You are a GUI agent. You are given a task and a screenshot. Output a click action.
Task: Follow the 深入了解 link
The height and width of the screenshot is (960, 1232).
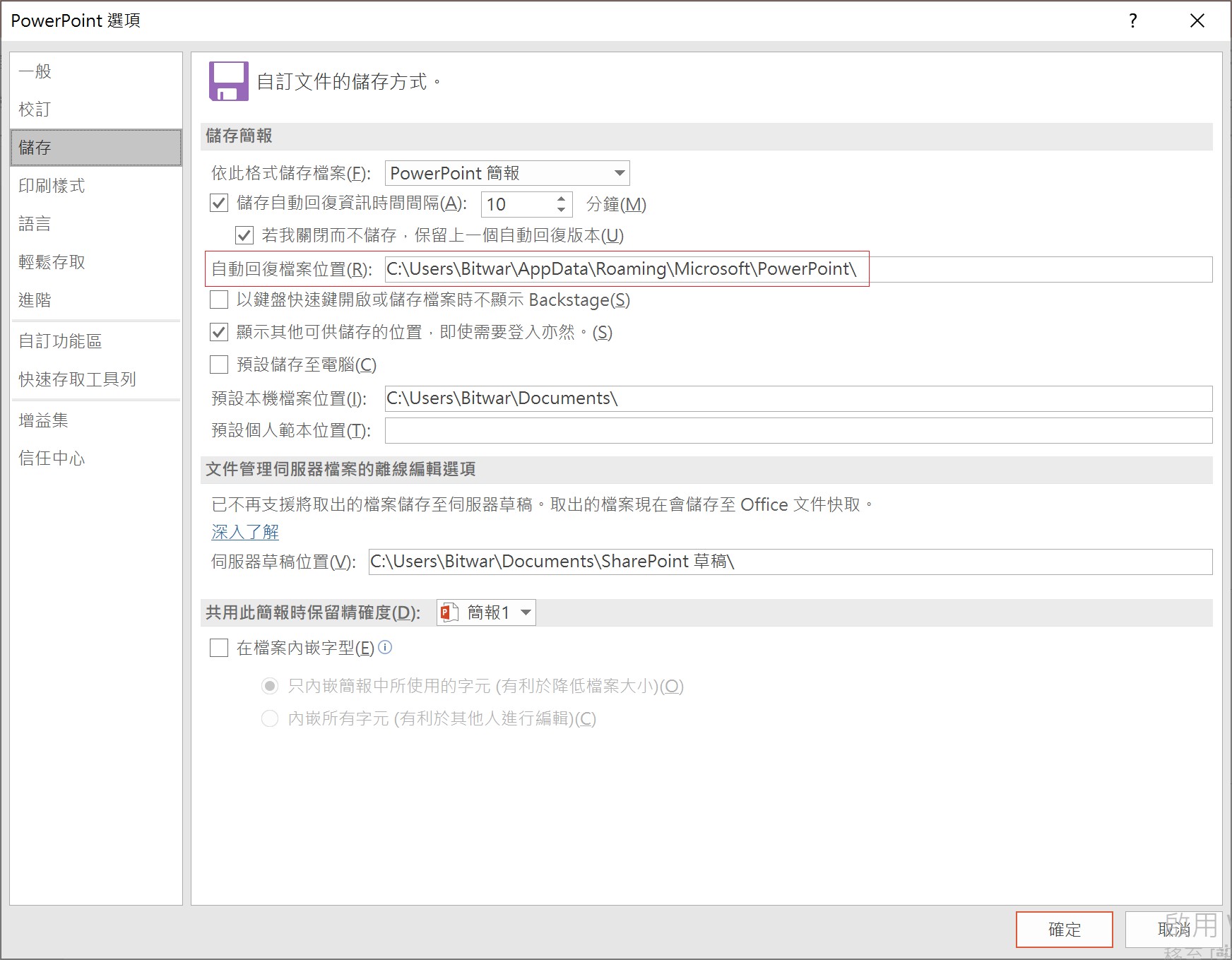(x=245, y=532)
